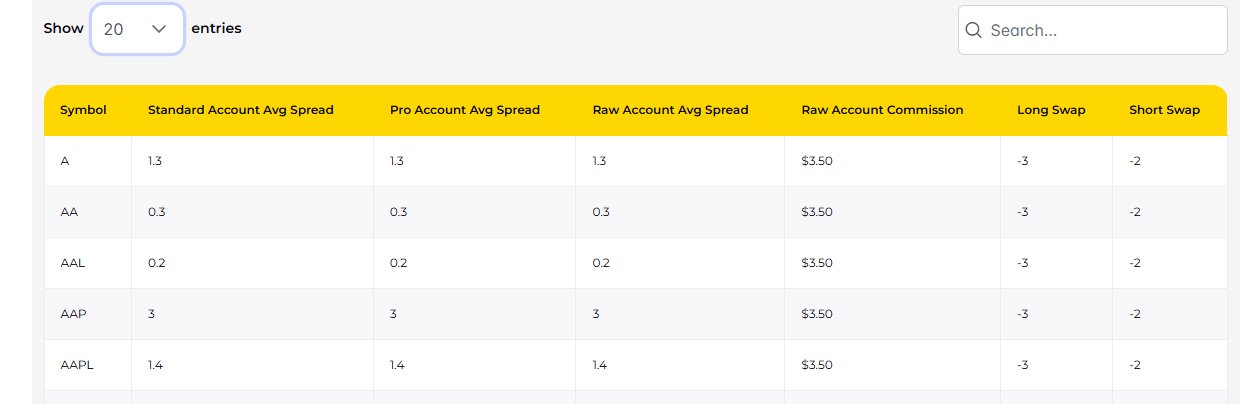This screenshot has width=1260, height=404.
Task: Sort by the Symbol column header
Action: 83,110
